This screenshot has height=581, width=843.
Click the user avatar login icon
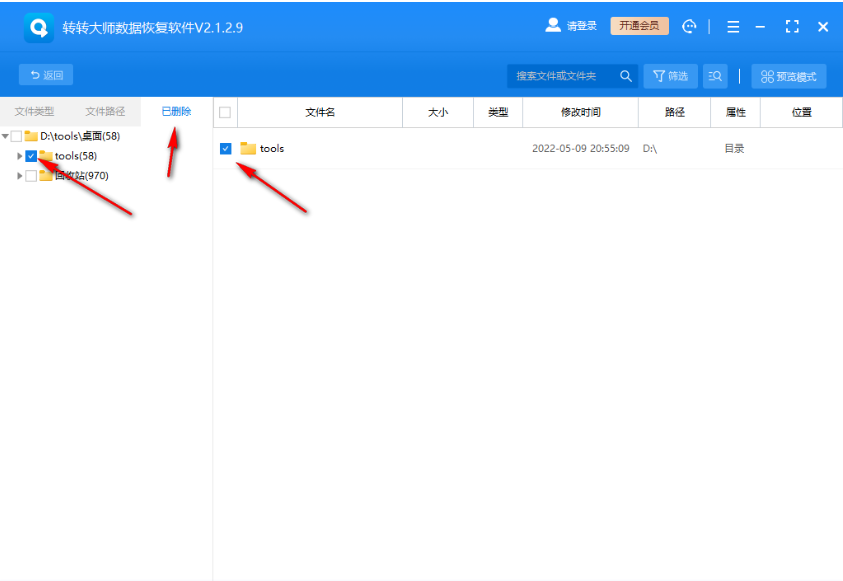553,25
